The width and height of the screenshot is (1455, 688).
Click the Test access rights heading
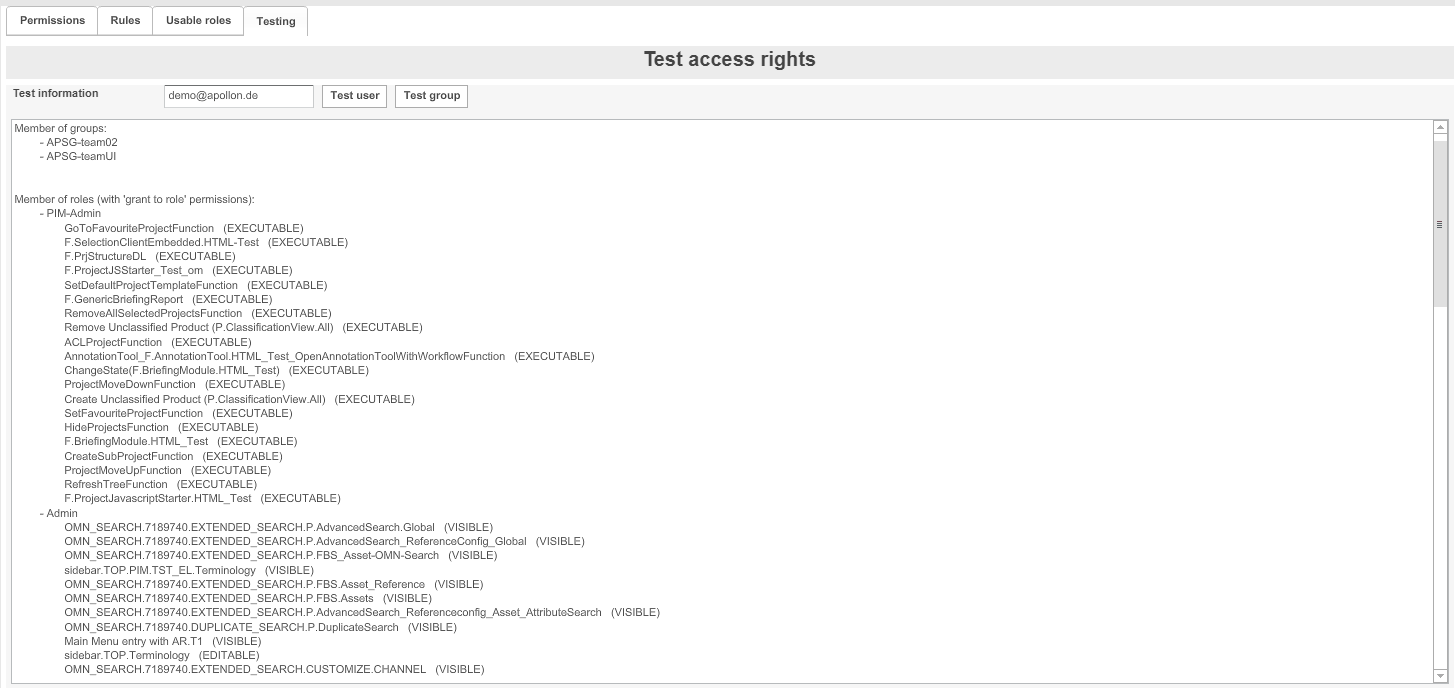click(729, 59)
